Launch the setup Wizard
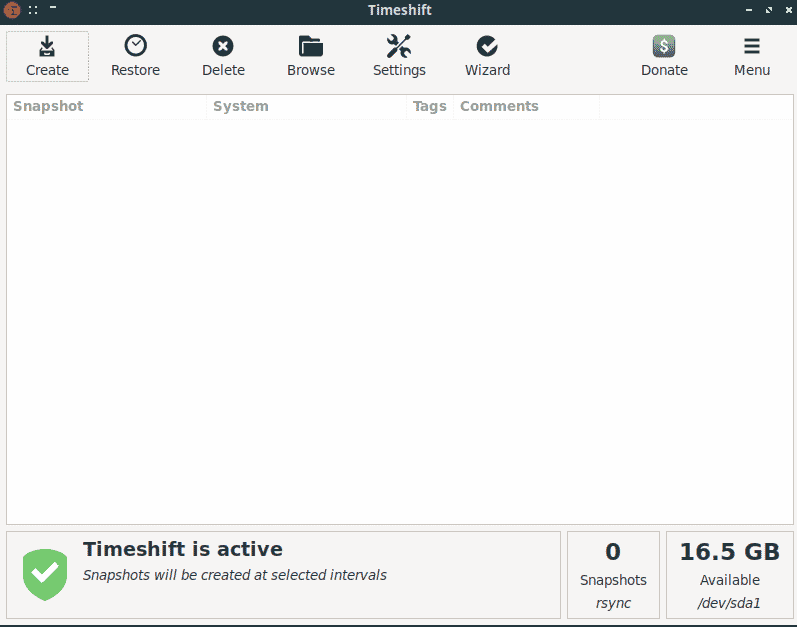Screen dimensions: 797x627 [487, 56]
